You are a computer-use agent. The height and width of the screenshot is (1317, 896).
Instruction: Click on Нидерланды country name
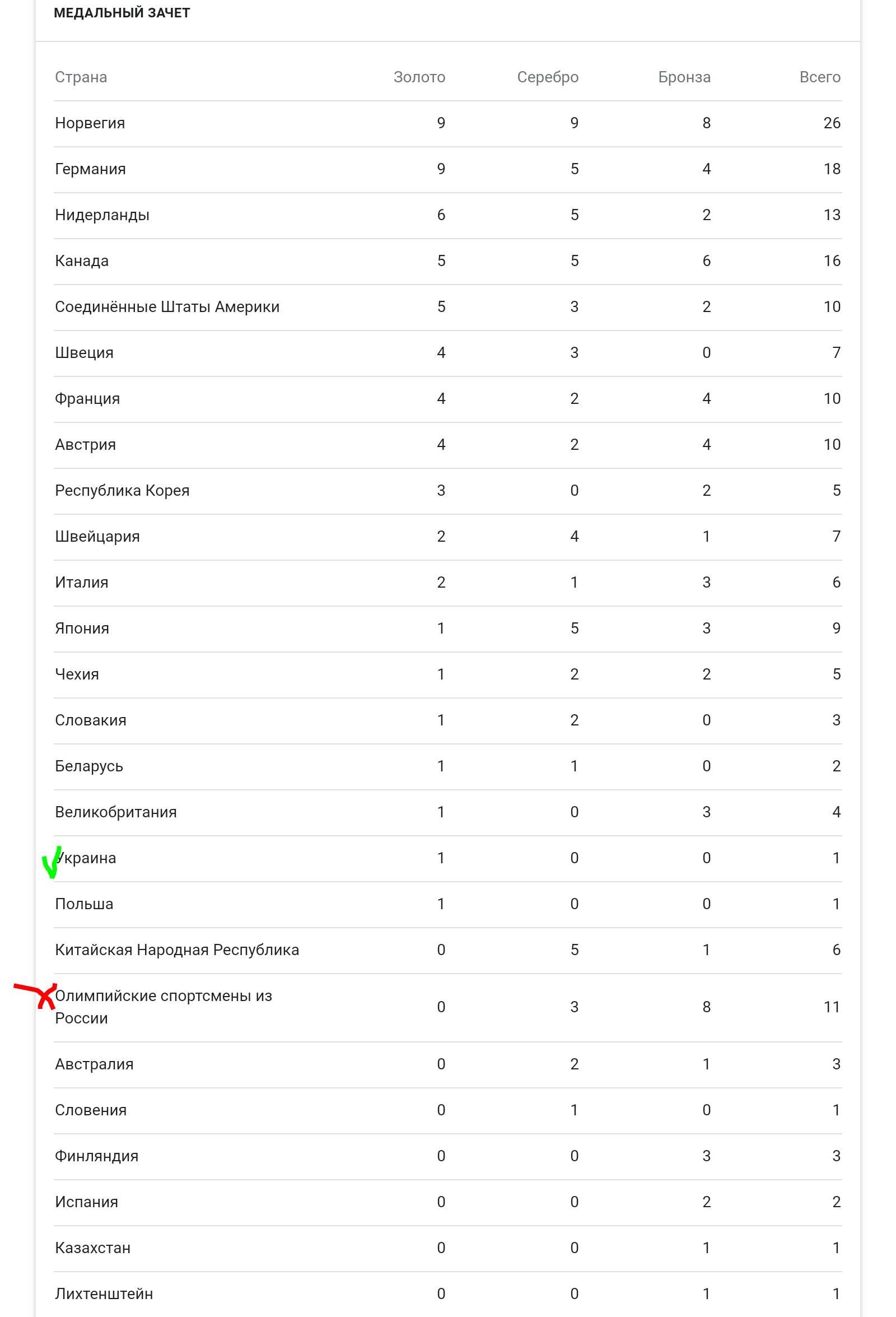(102, 215)
